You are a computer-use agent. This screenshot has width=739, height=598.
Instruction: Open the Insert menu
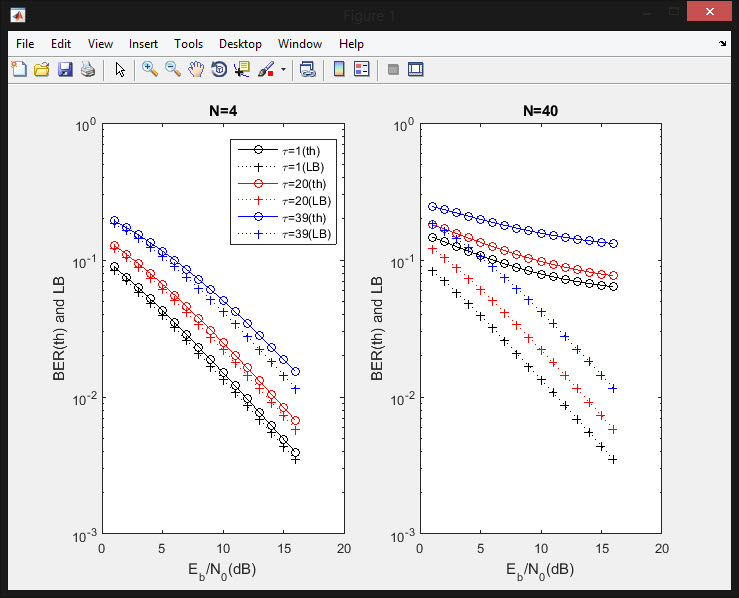point(143,44)
